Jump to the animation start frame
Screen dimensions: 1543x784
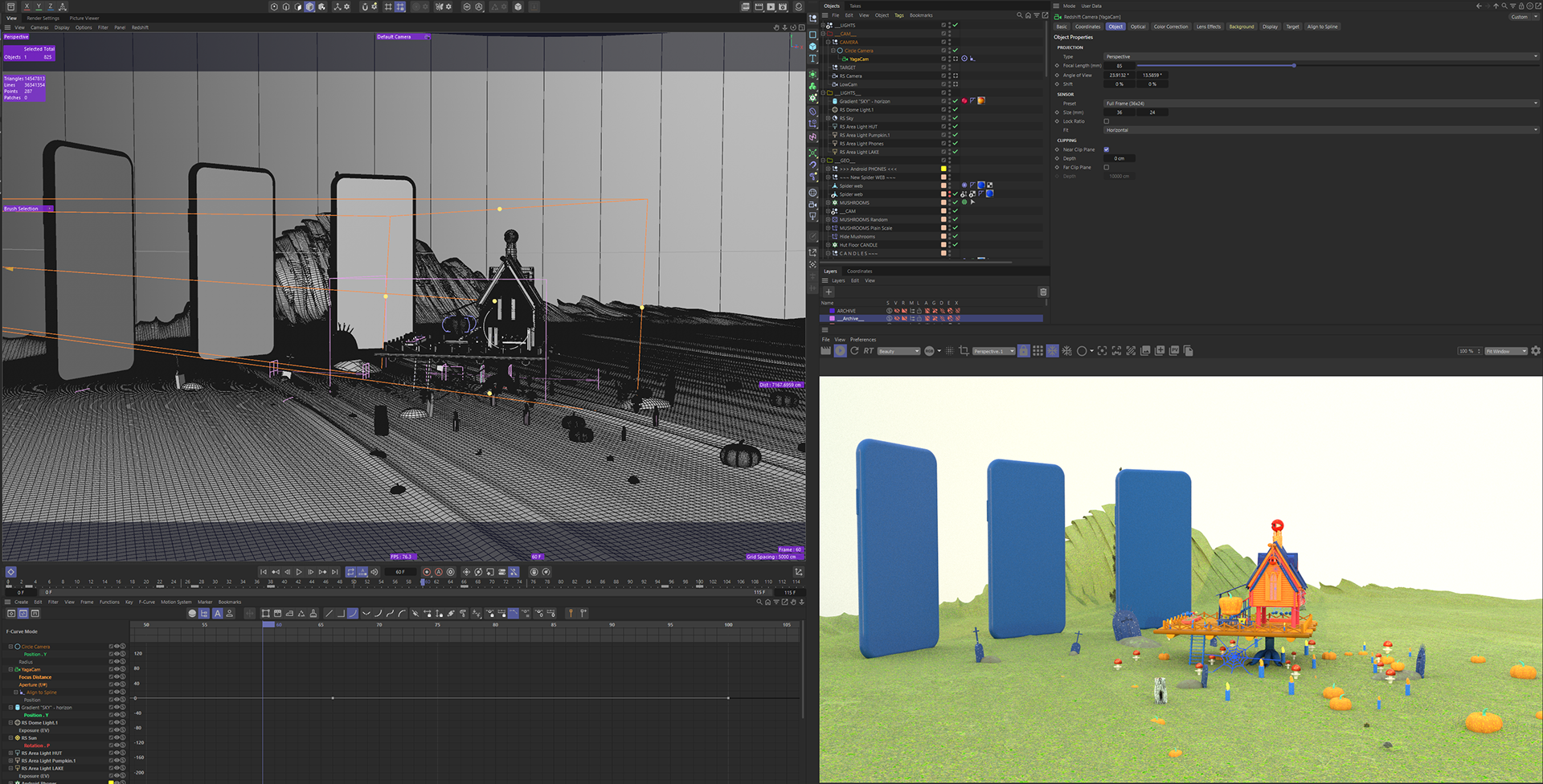coord(263,572)
